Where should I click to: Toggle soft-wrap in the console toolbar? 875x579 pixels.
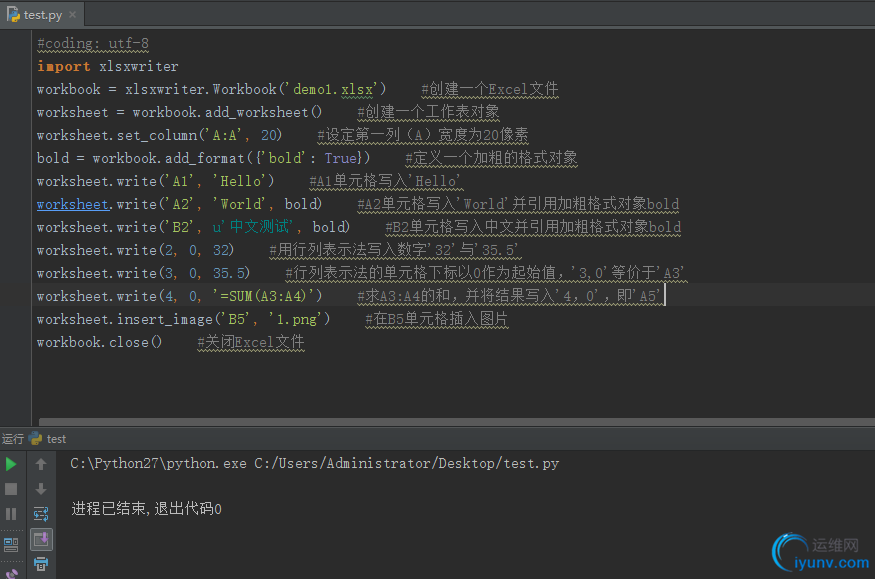pyautogui.click(x=40, y=513)
